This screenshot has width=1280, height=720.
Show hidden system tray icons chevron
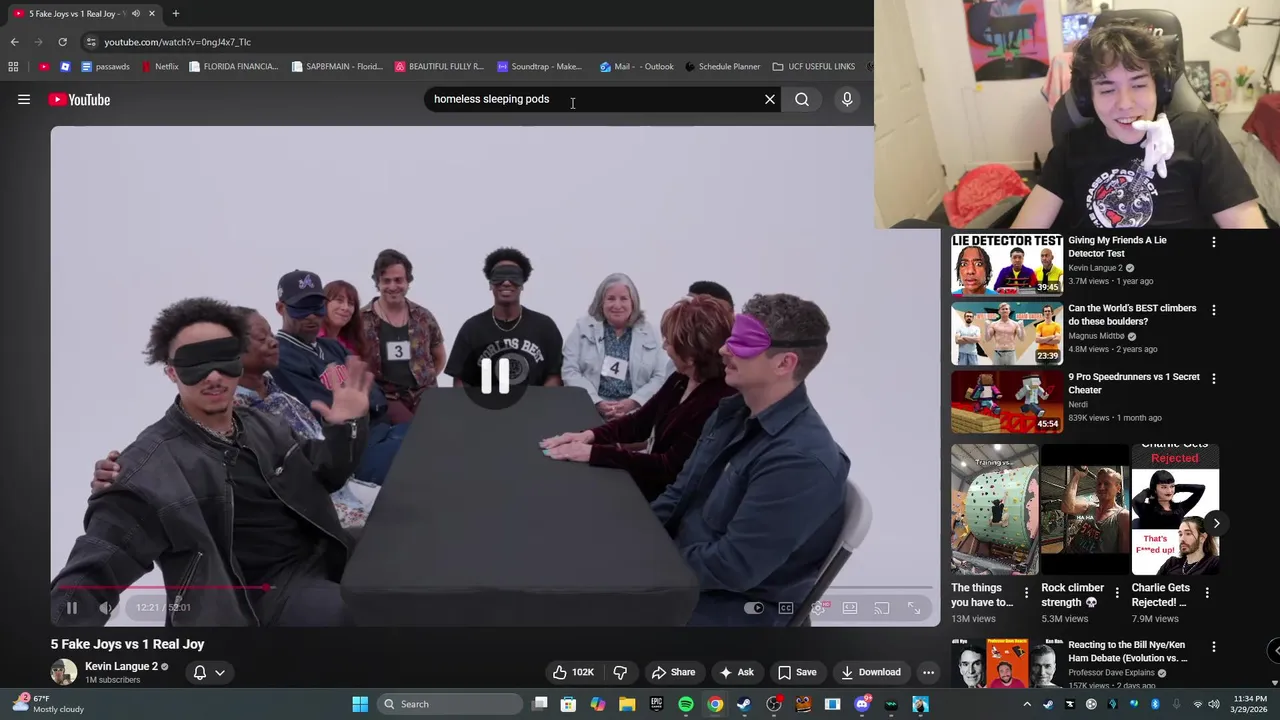[x=1028, y=704]
